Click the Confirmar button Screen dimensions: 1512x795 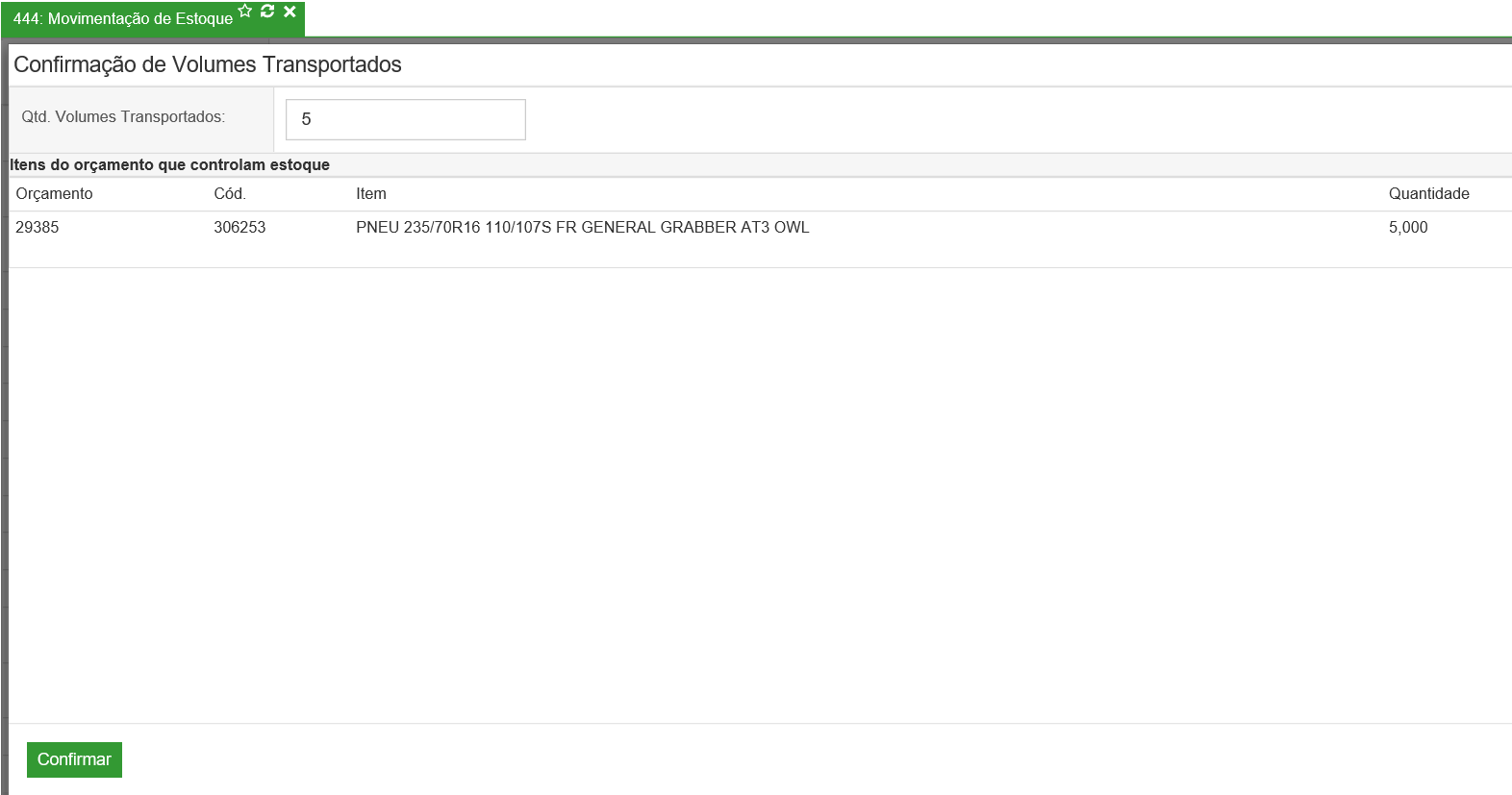click(74, 759)
